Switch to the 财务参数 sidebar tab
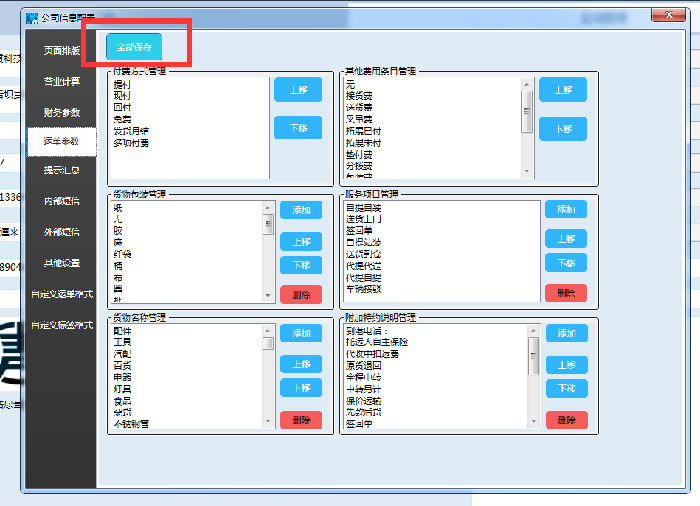This screenshot has height=506, width=700. pyautogui.click(x=61, y=112)
